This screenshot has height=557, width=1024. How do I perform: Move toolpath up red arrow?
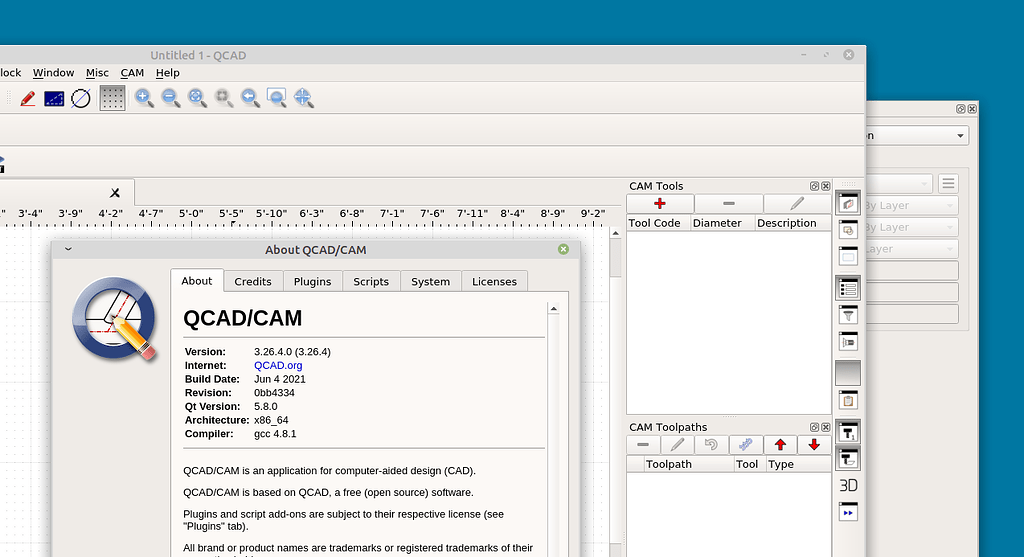780,445
